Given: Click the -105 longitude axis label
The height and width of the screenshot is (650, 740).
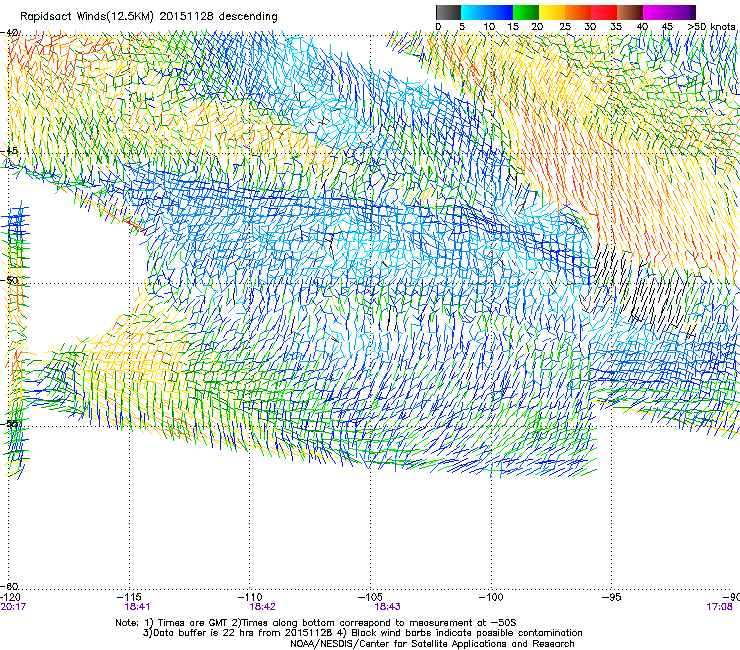Looking at the screenshot, I should pos(370,597).
